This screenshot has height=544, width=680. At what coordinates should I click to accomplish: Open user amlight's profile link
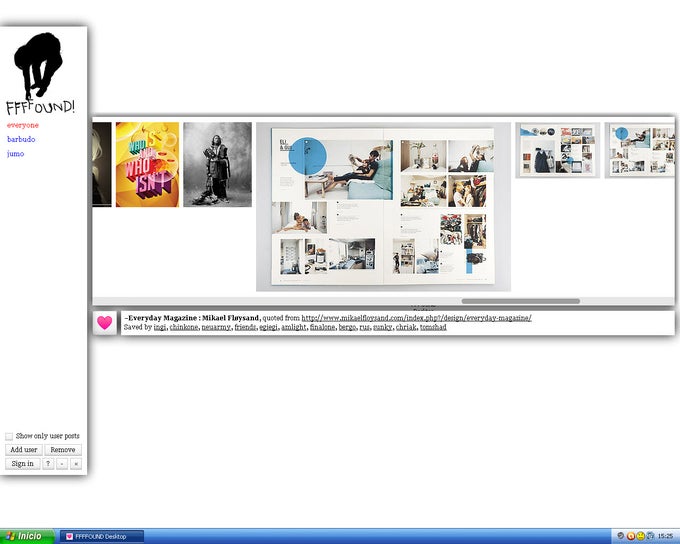(x=294, y=327)
